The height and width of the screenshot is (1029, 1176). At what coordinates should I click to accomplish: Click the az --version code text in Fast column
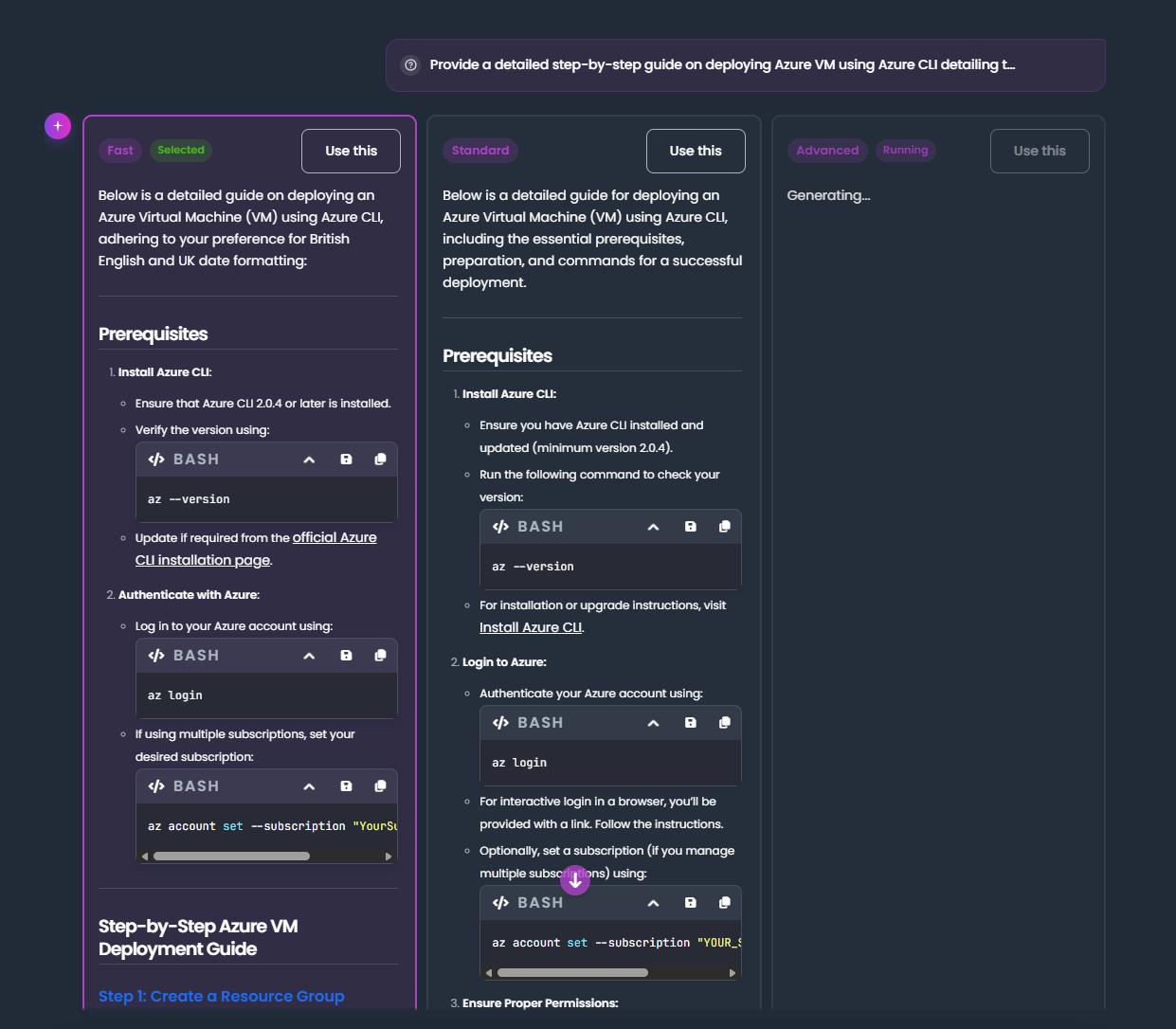[189, 499]
